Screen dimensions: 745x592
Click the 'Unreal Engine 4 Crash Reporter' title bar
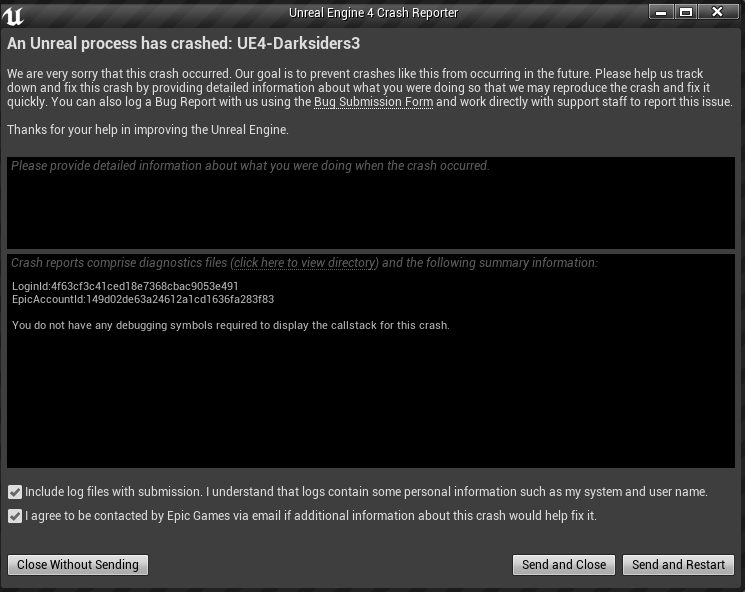(372, 12)
